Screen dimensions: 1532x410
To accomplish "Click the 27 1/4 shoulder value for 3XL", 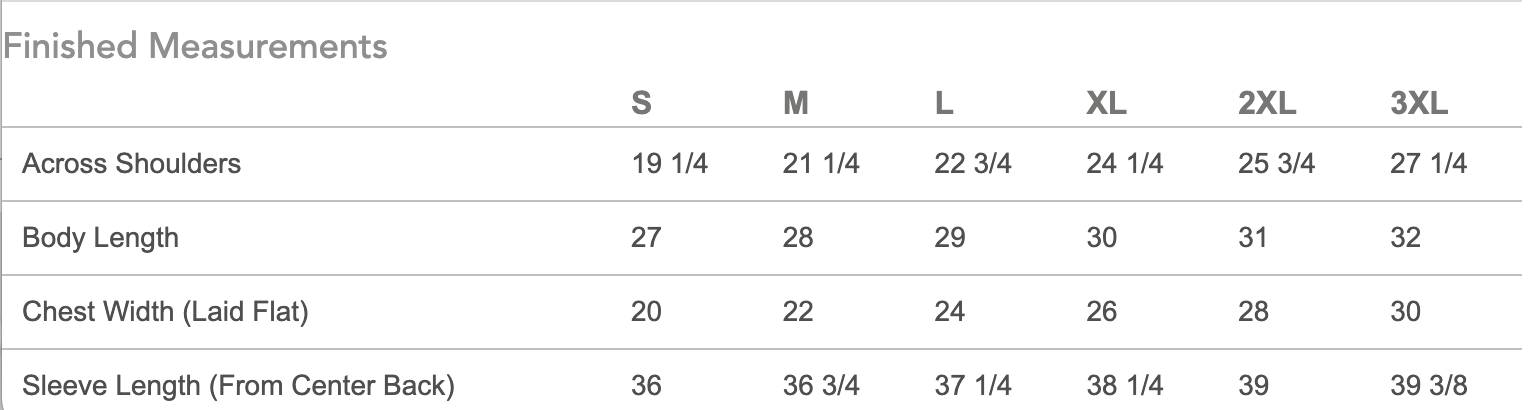I will pos(1429,164).
